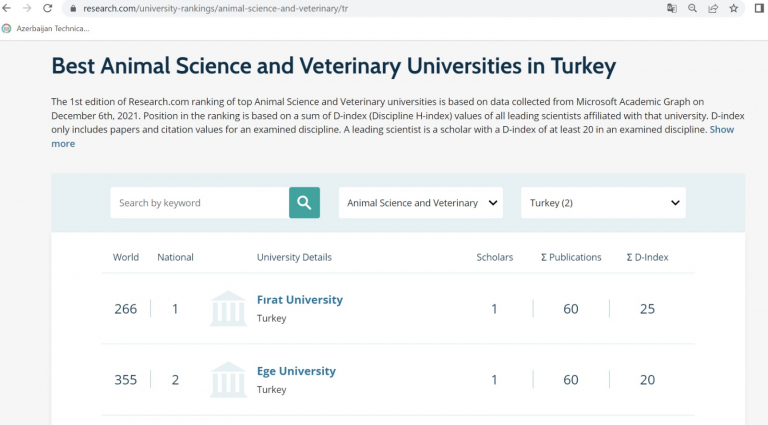The height and width of the screenshot is (425, 768).
Task: Click the National column header
Action: [x=175, y=257]
